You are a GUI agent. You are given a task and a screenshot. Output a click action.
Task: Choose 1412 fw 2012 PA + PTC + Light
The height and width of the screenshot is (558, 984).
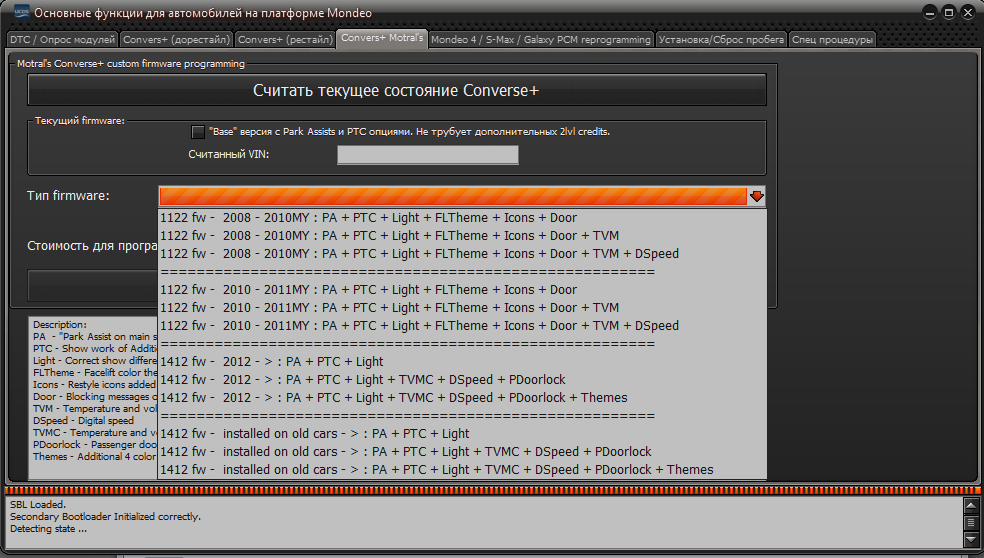462,362
